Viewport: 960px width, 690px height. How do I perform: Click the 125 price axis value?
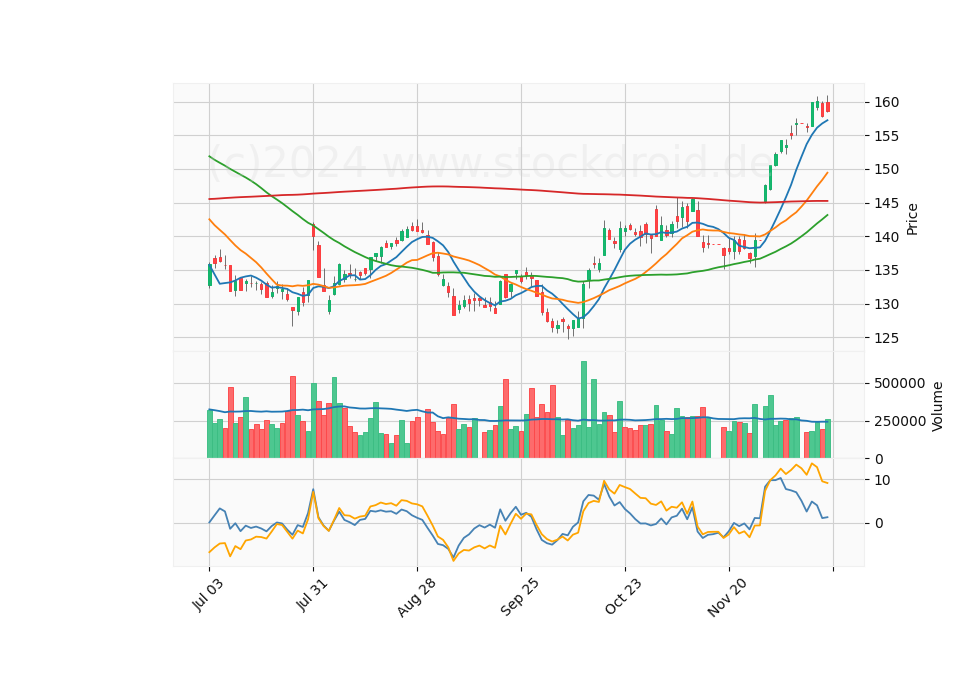click(886, 338)
